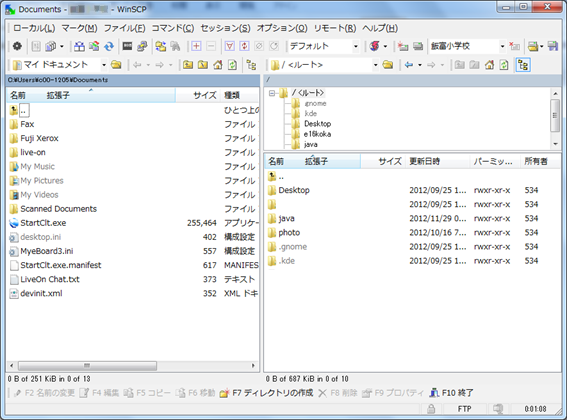This screenshot has width=567, height=420.
Task: Click the blue refresh synchronize icon
Action: click(x=109, y=46)
